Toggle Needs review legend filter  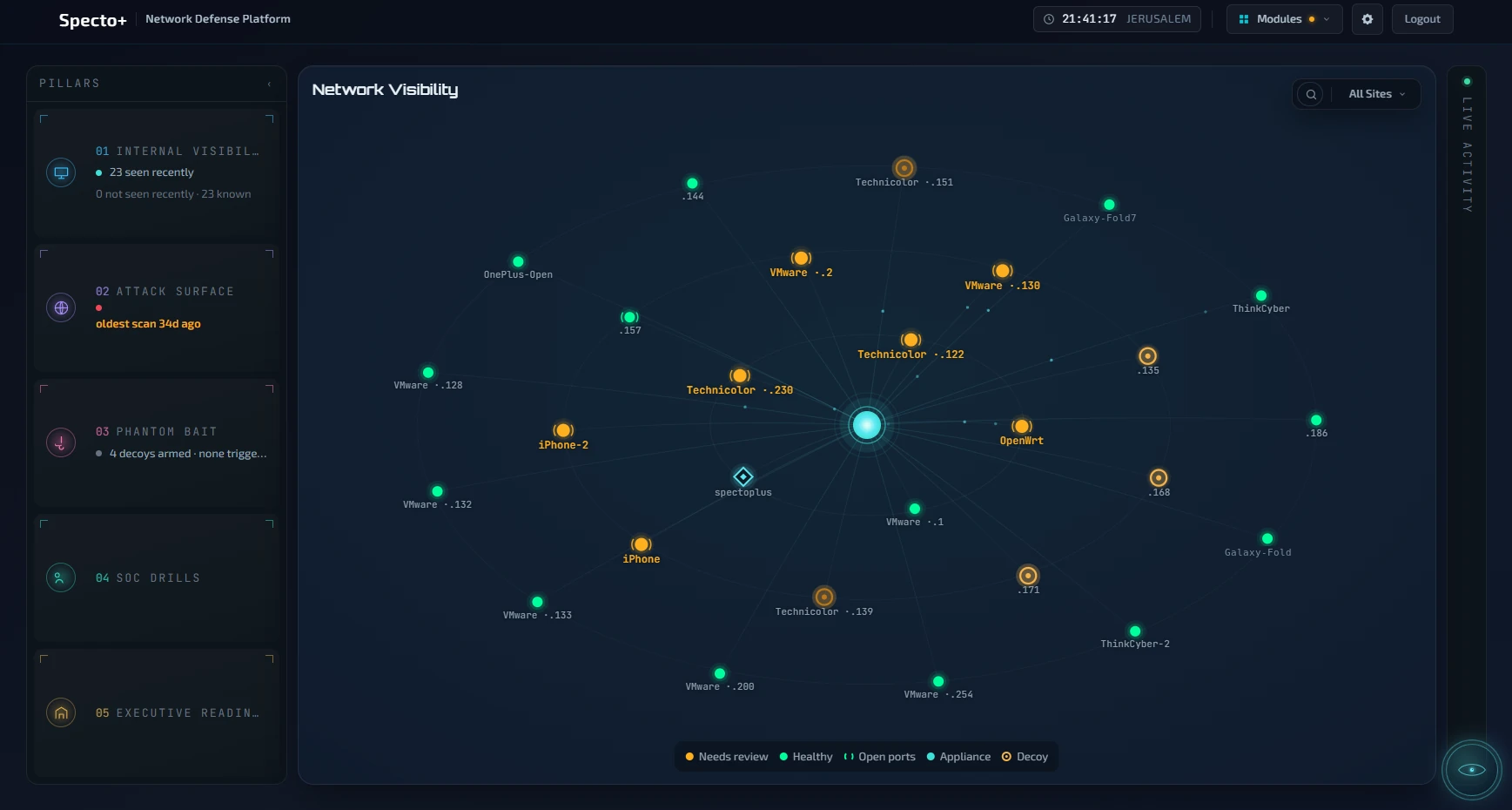click(727, 757)
